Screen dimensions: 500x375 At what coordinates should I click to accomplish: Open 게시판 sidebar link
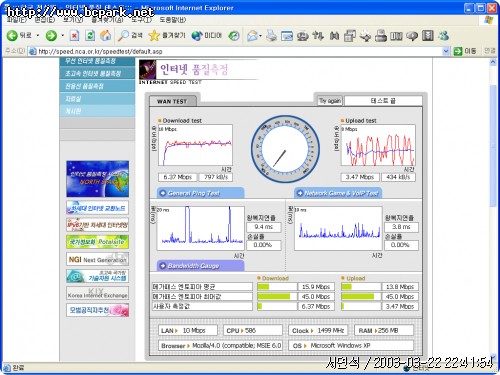pos(97,111)
